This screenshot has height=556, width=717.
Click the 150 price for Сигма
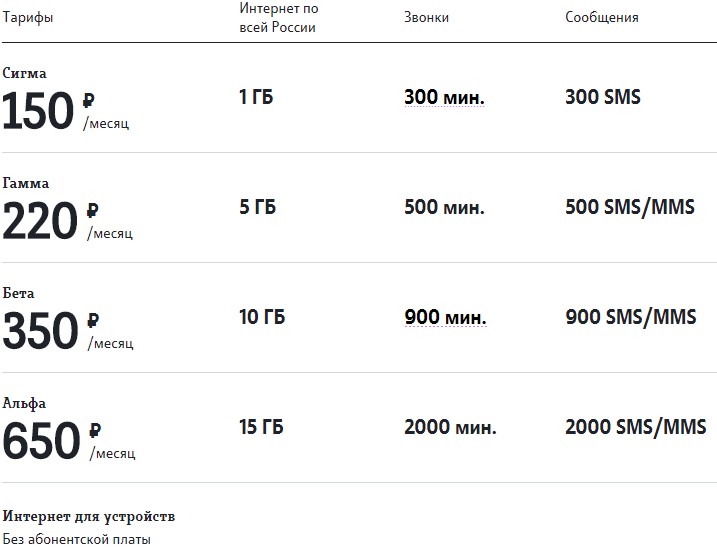coord(38,111)
